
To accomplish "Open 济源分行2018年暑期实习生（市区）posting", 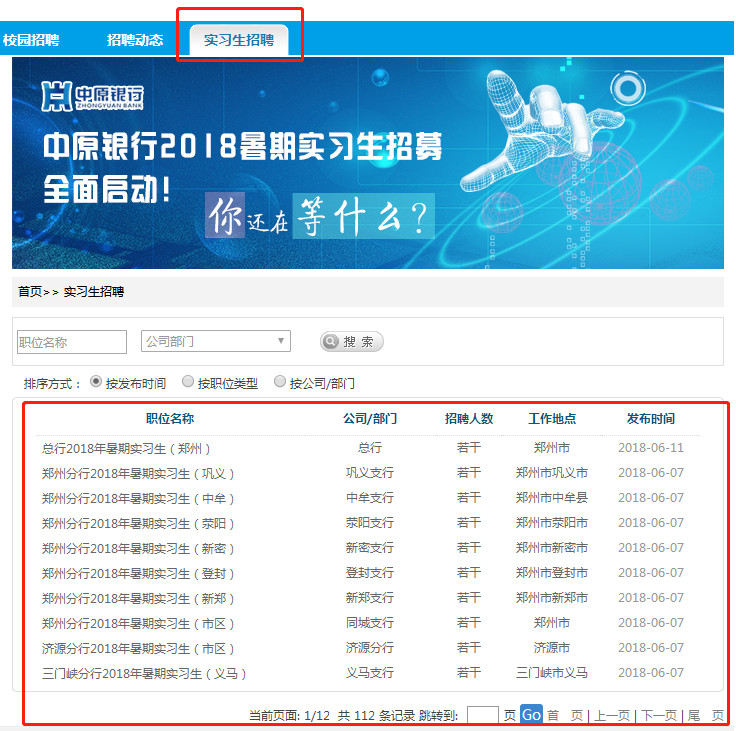I will 138,648.
